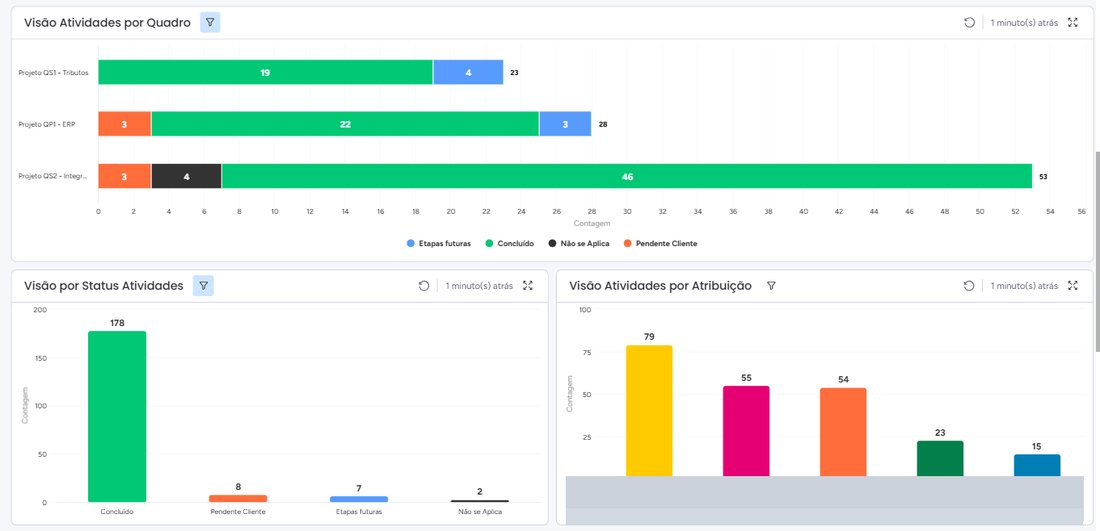Screen dimensions: 1100x531
Task: Click '1 minuto(s) atrás' in Status Atividades widget
Action: 479,285
